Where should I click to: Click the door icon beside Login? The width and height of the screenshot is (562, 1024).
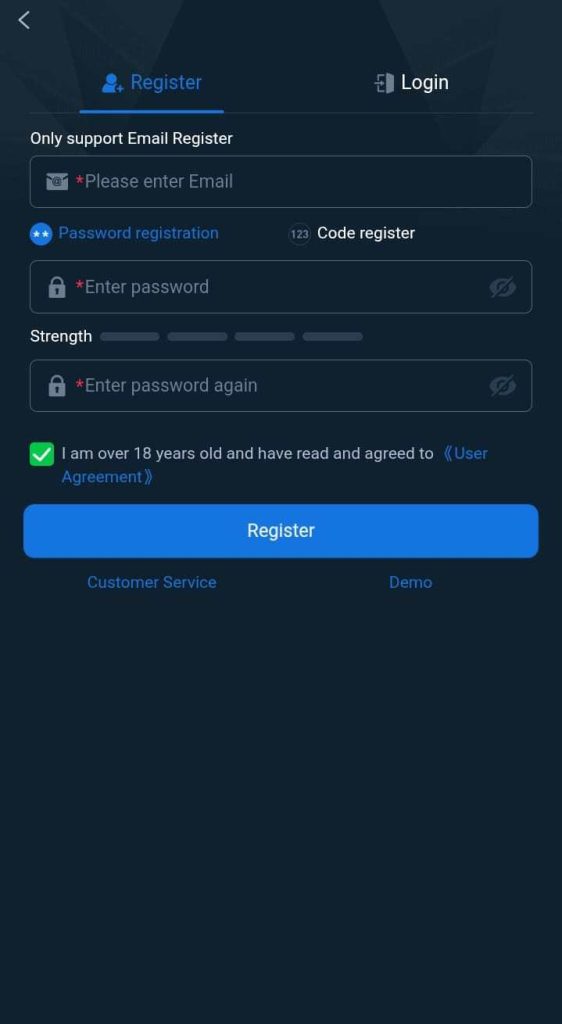[x=384, y=83]
